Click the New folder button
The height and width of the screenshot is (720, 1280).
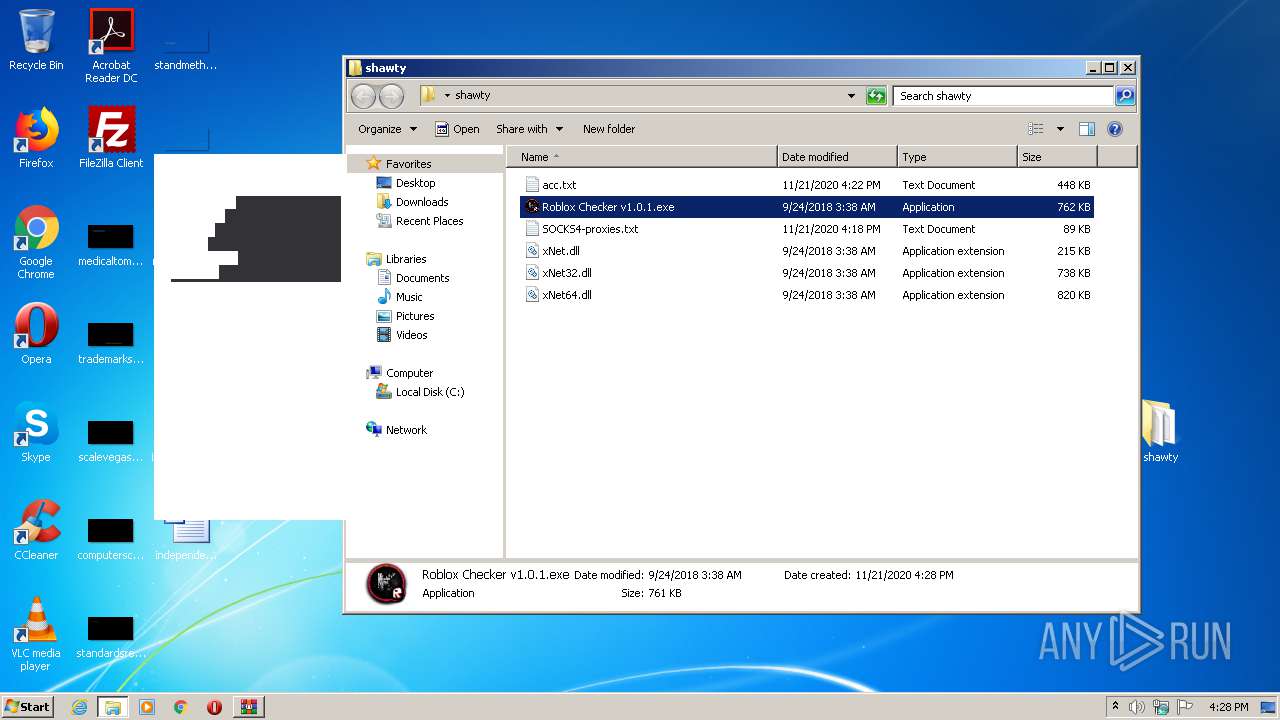(x=609, y=129)
